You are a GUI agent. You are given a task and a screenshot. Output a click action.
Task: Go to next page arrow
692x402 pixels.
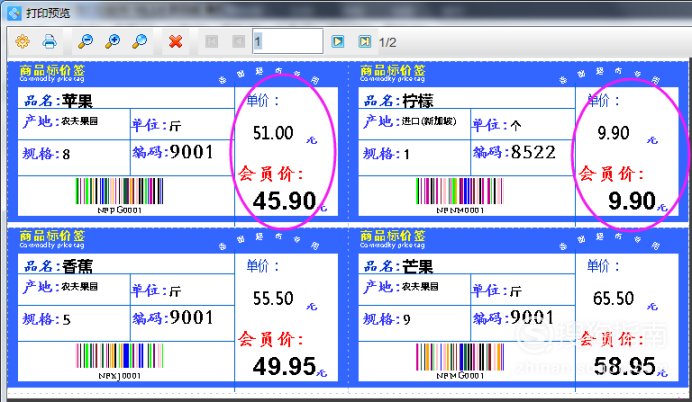coord(338,42)
